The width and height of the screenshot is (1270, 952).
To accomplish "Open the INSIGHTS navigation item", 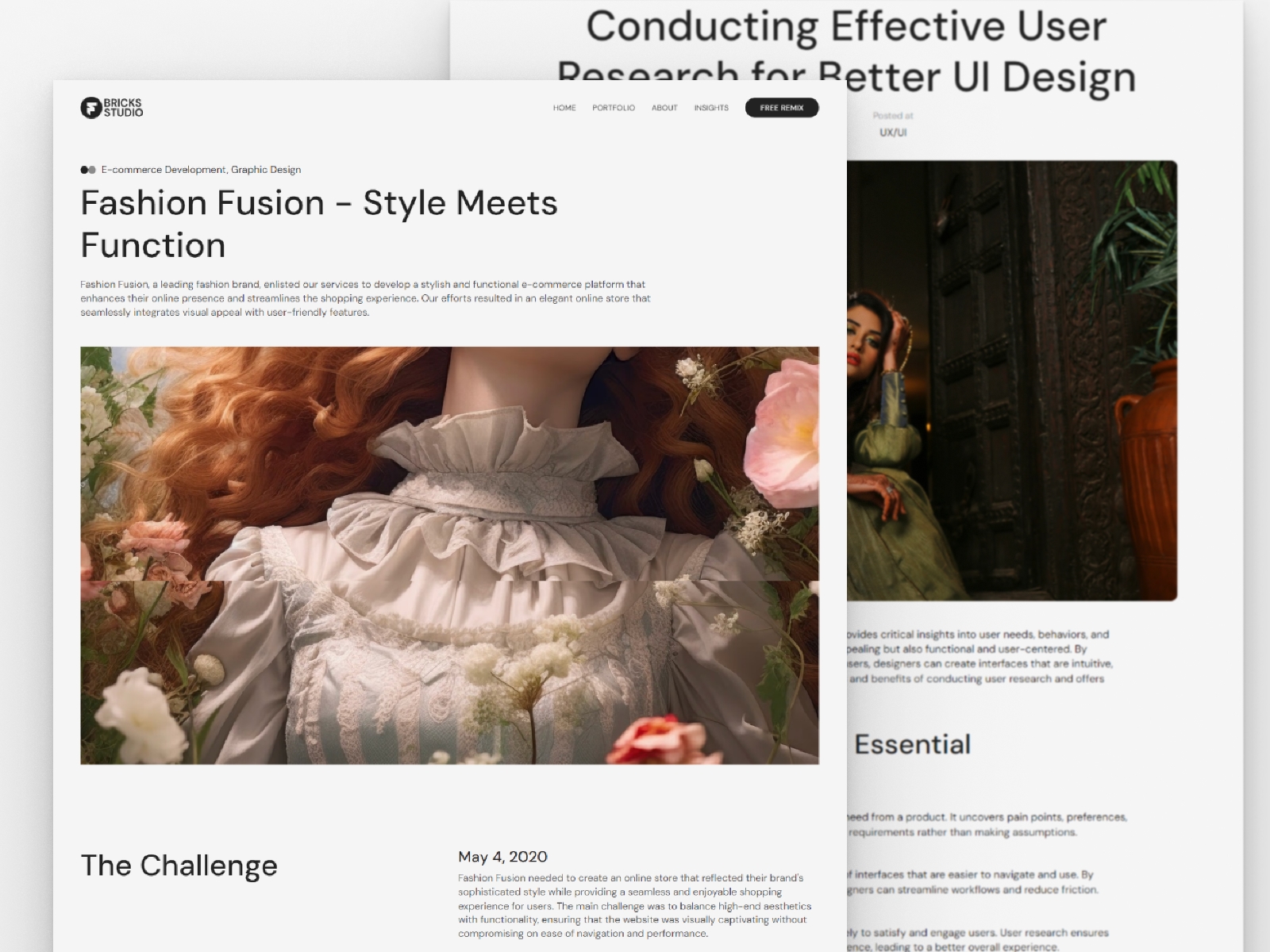I will [711, 108].
